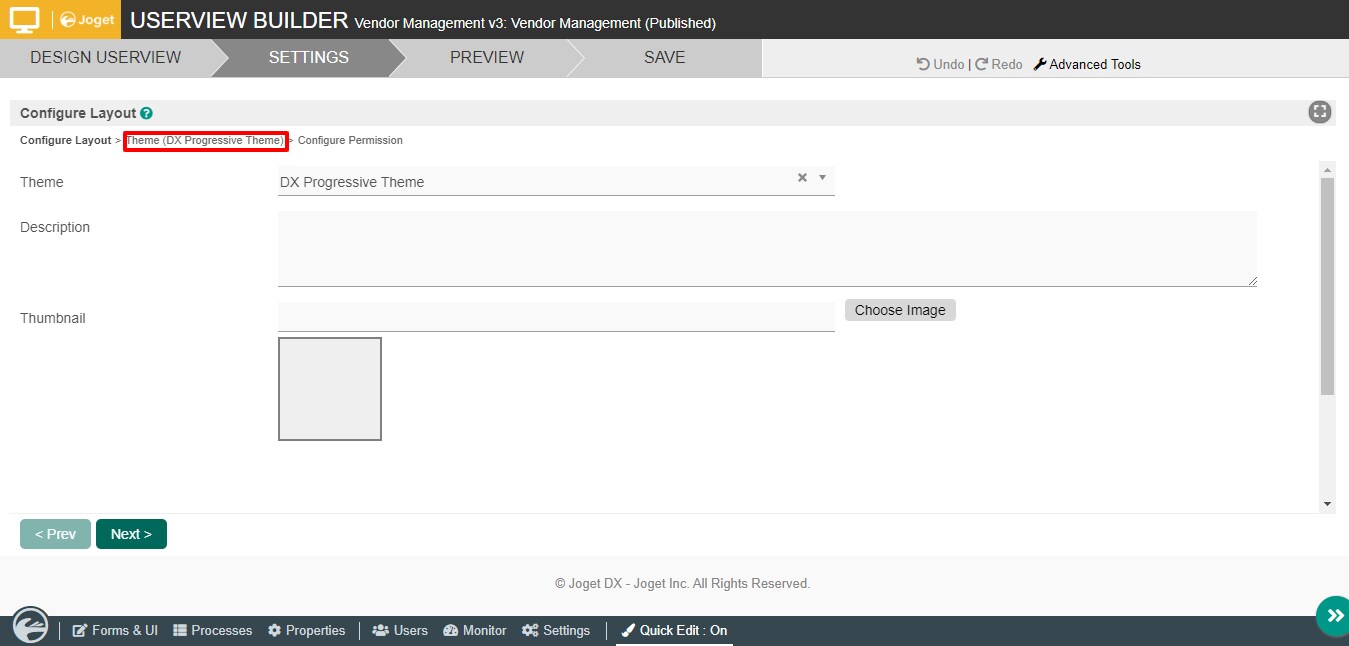Clear the selected DX Progressive Theme
The image size is (1349, 646).
point(802,177)
